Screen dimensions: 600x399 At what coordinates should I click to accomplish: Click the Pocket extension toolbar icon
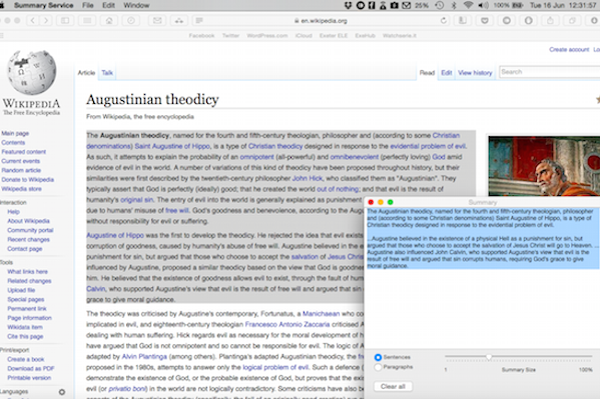(x=484, y=21)
